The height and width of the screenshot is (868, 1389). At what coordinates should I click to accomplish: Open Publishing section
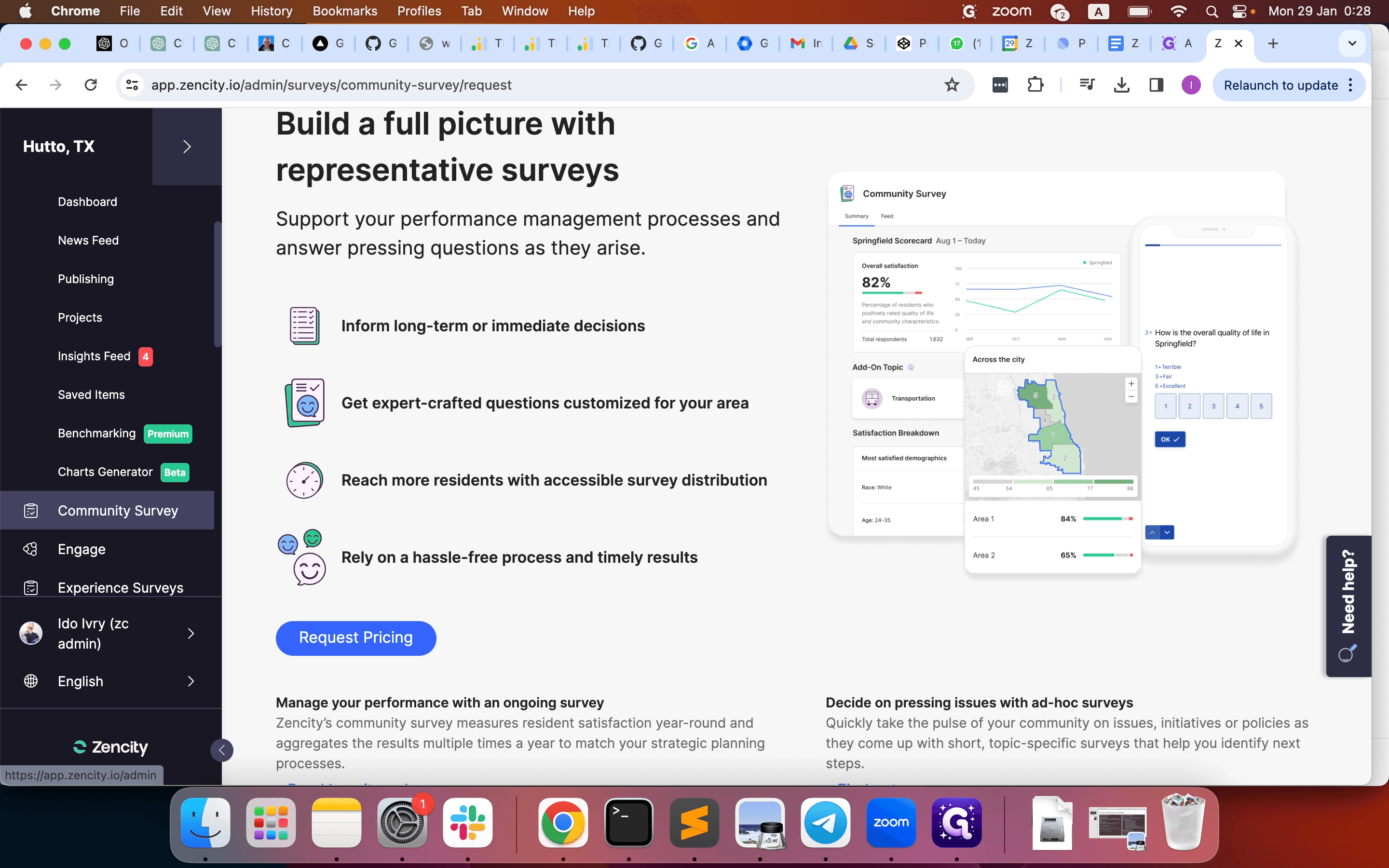click(x=86, y=279)
